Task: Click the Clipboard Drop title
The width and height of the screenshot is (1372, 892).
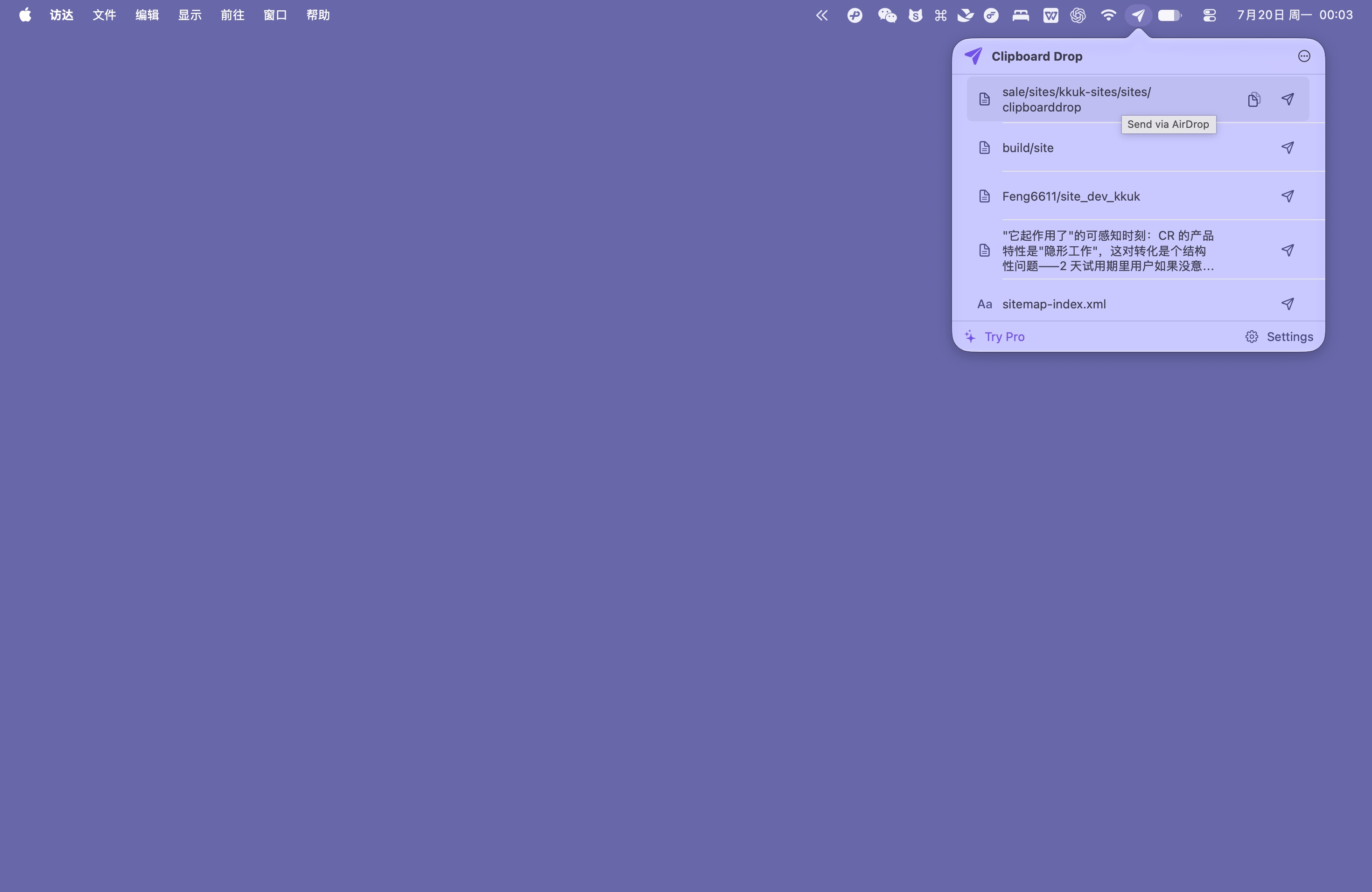Action: 1036,56
